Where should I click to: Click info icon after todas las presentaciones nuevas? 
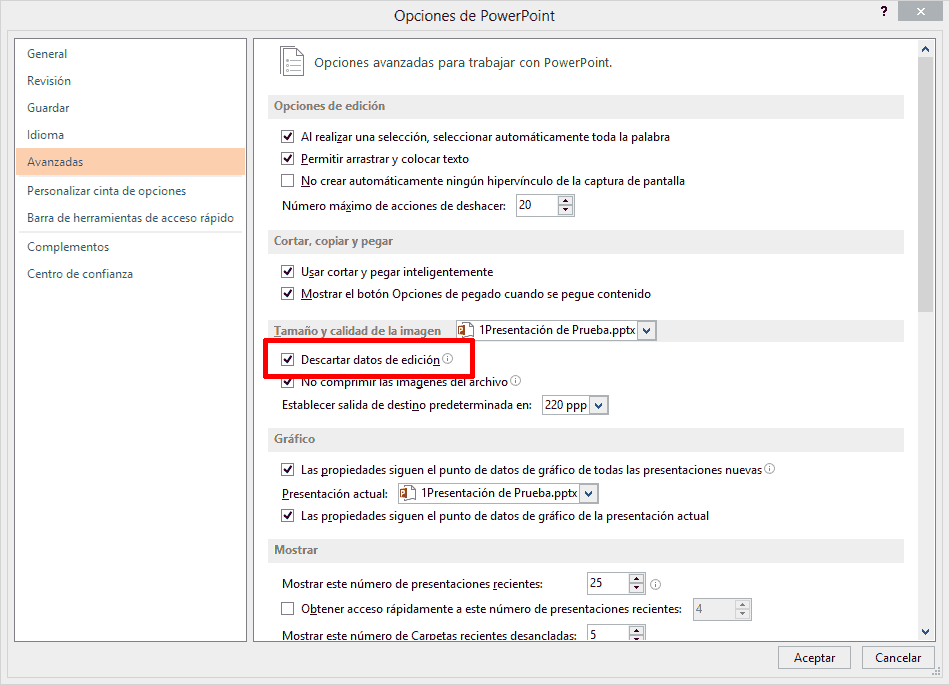[x=770, y=468]
